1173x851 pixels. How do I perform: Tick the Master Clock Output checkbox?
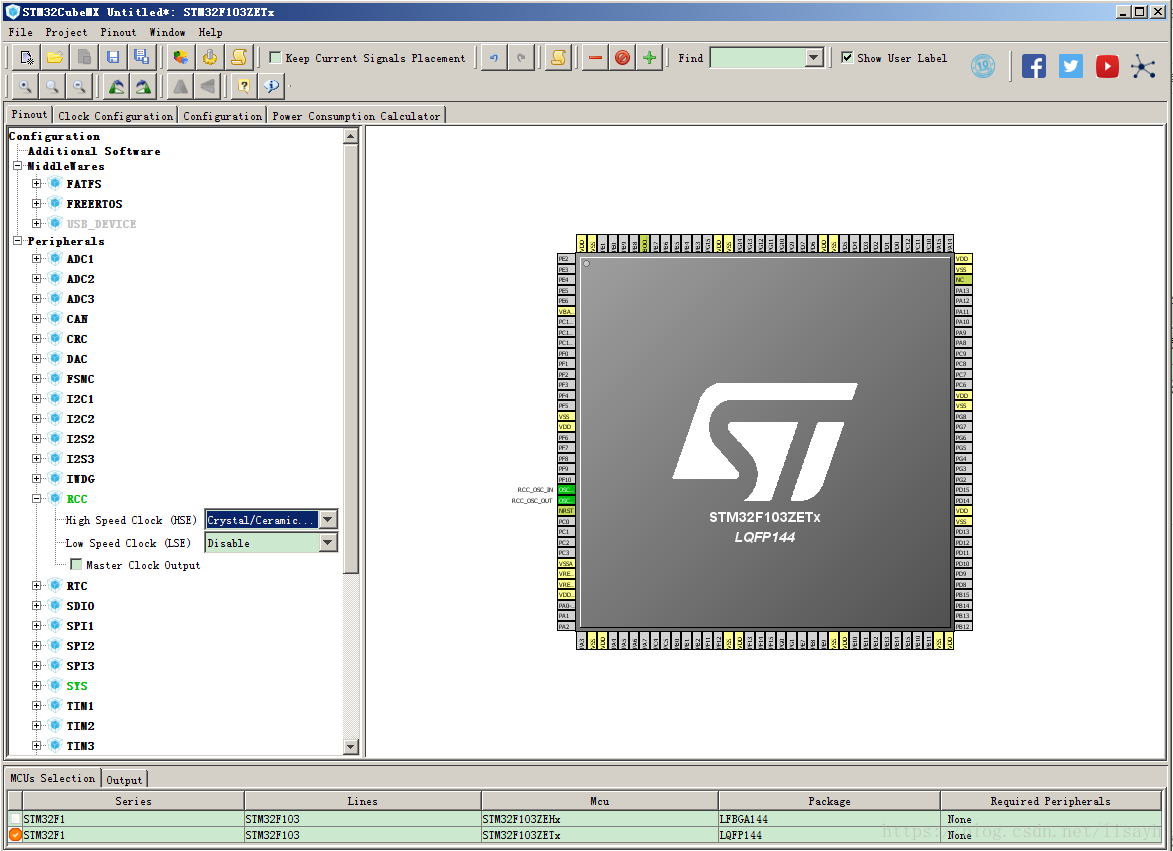pyautogui.click(x=76, y=565)
